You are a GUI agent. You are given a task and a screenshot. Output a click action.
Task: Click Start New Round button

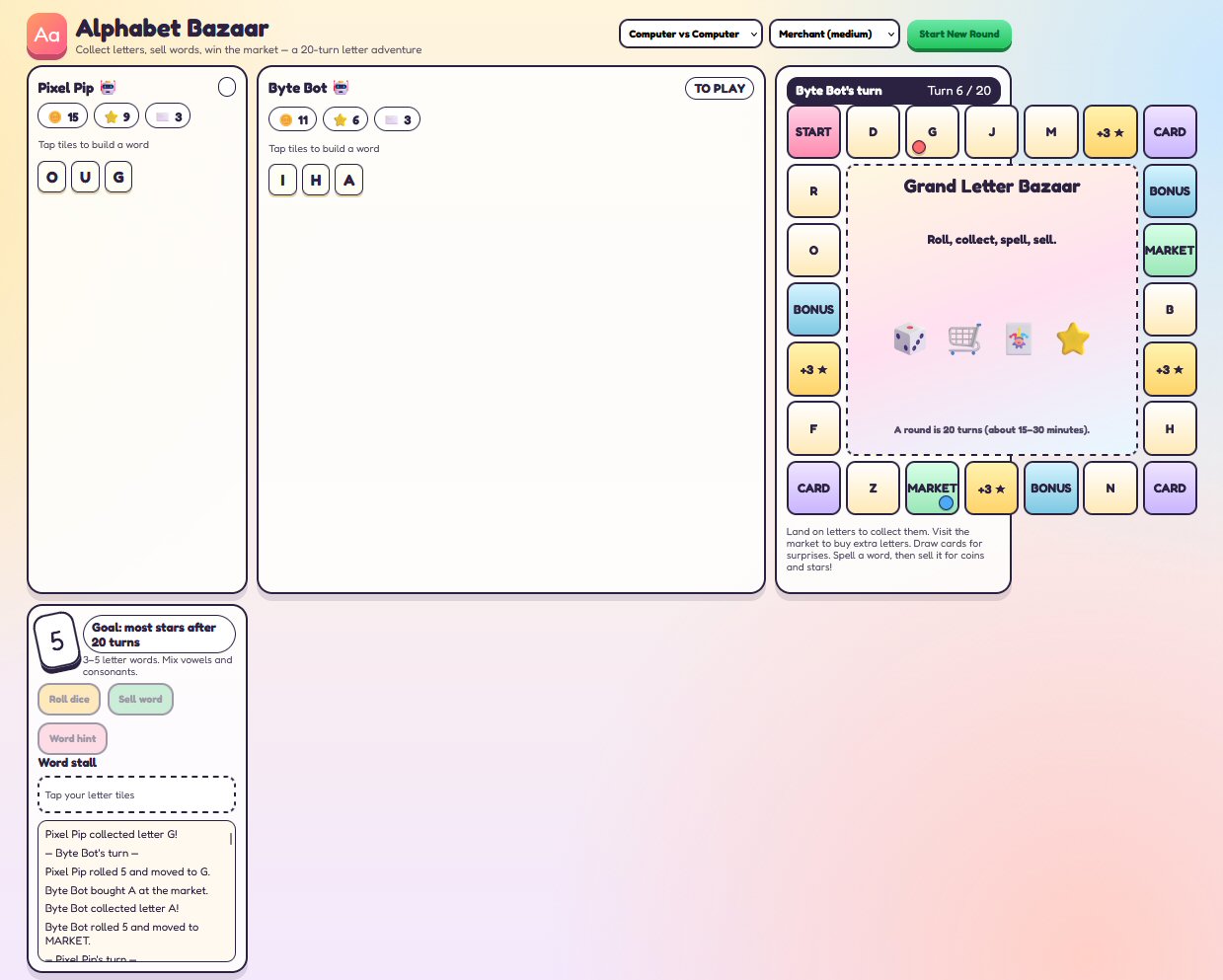coord(959,34)
